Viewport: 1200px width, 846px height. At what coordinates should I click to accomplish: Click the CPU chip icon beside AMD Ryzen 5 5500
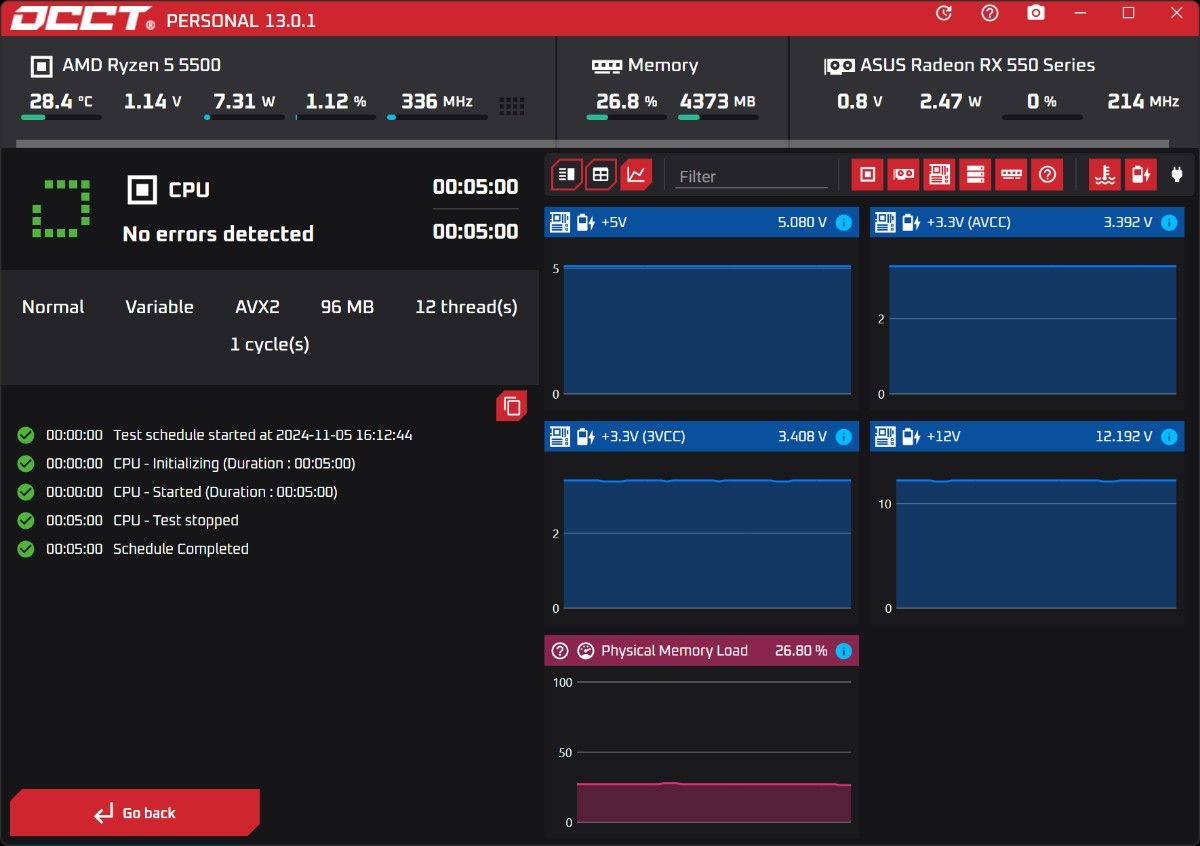point(41,66)
